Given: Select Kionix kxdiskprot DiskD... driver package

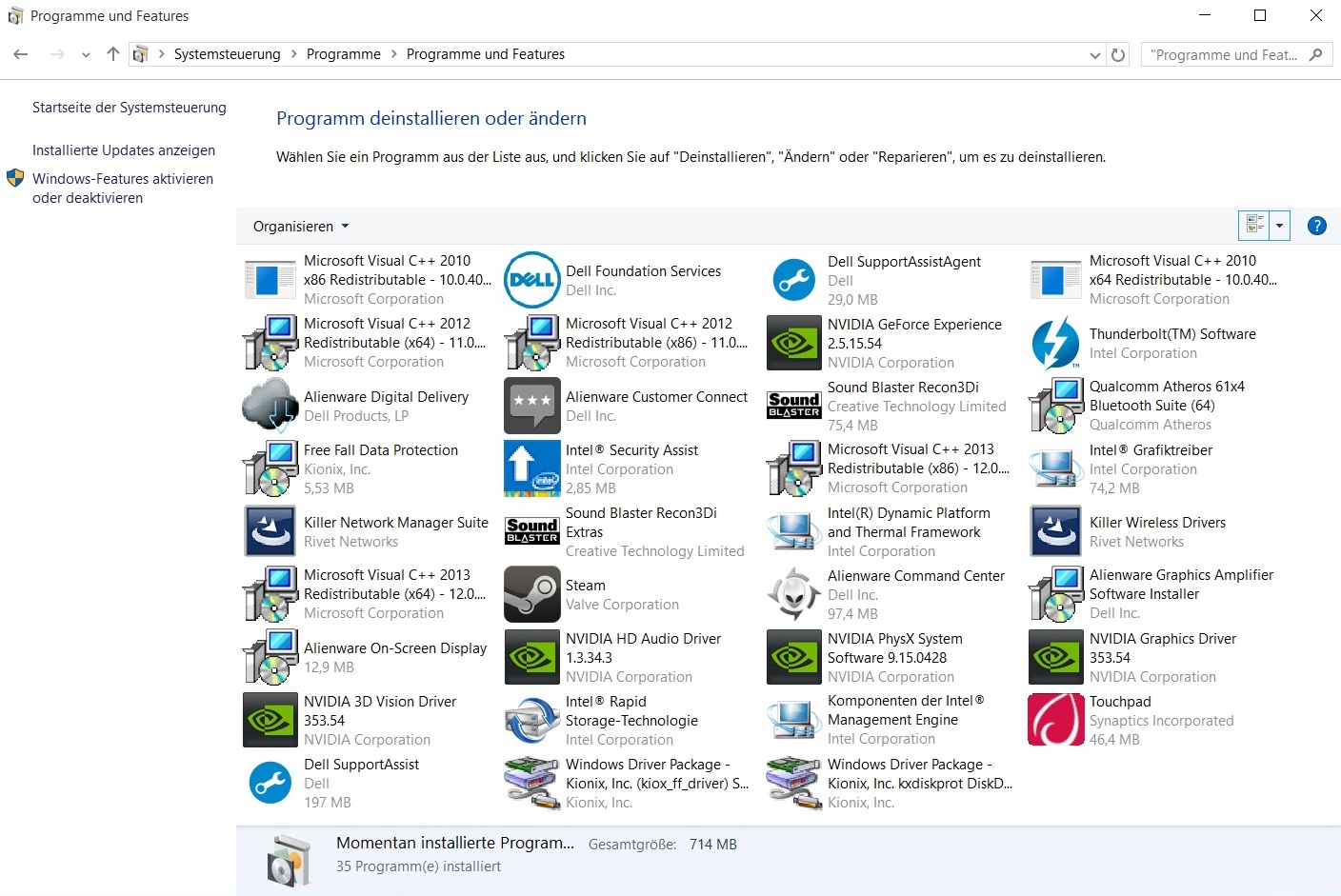Looking at the screenshot, I should tap(891, 783).
